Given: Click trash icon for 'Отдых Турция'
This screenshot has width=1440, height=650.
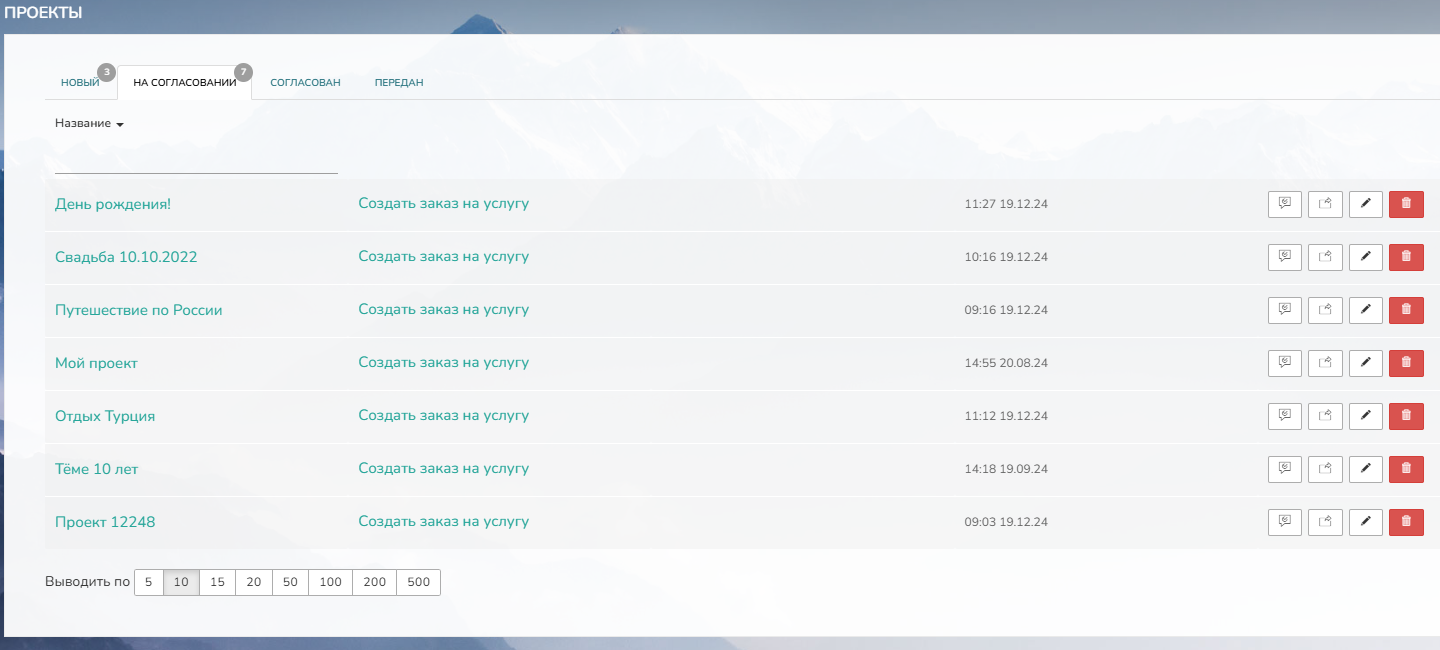Looking at the screenshot, I should (x=1406, y=416).
